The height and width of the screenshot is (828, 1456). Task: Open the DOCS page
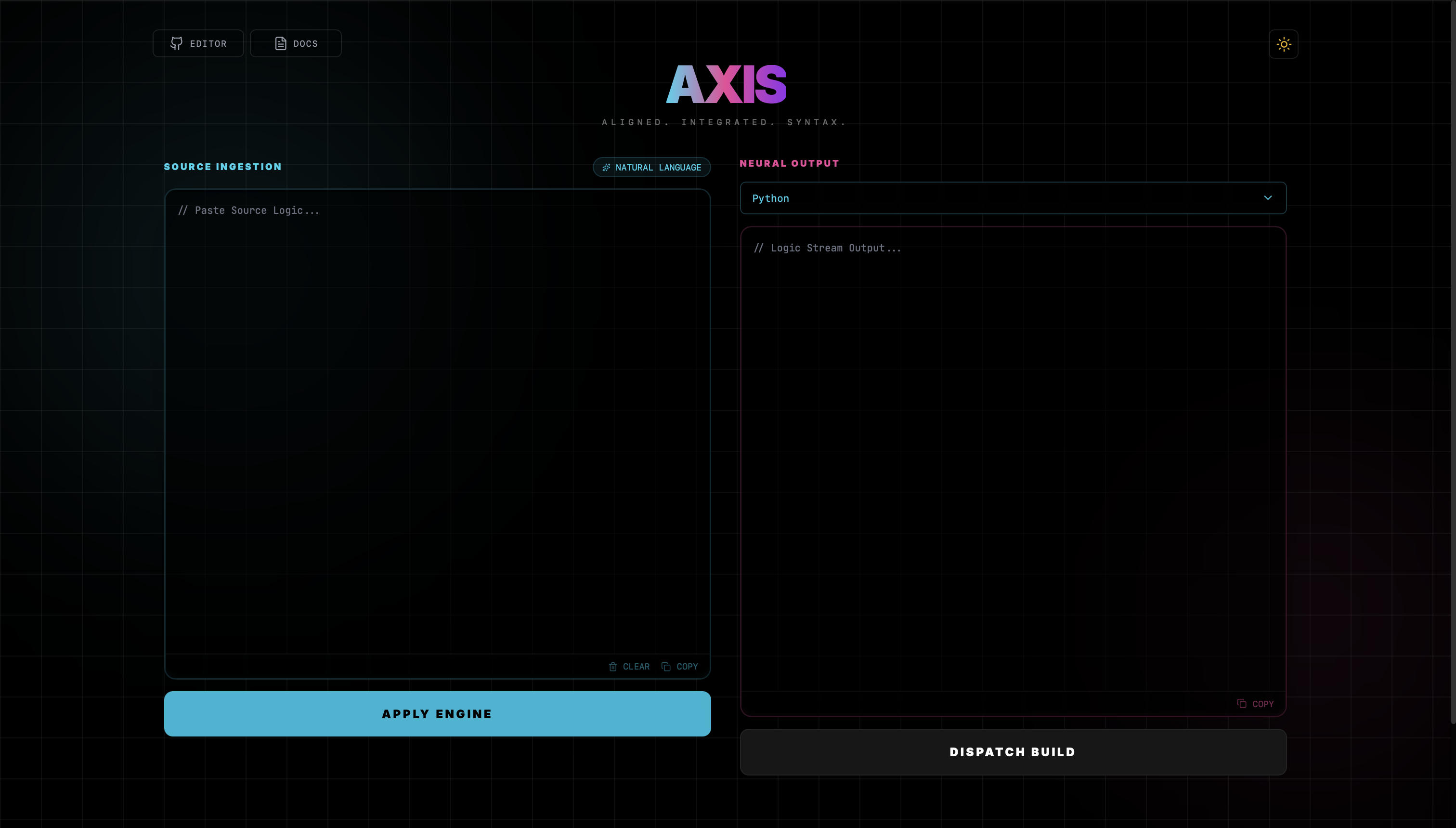coord(296,43)
